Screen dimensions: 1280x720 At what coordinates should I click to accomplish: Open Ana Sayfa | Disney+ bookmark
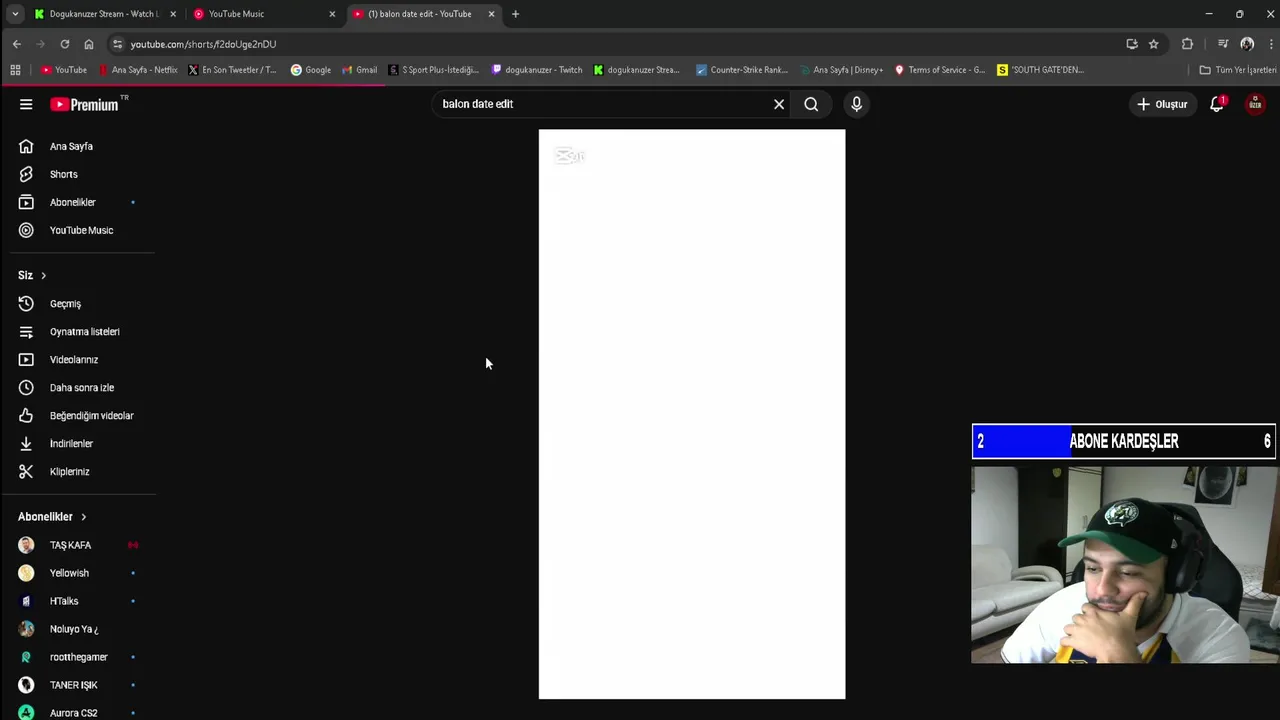pos(841,70)
